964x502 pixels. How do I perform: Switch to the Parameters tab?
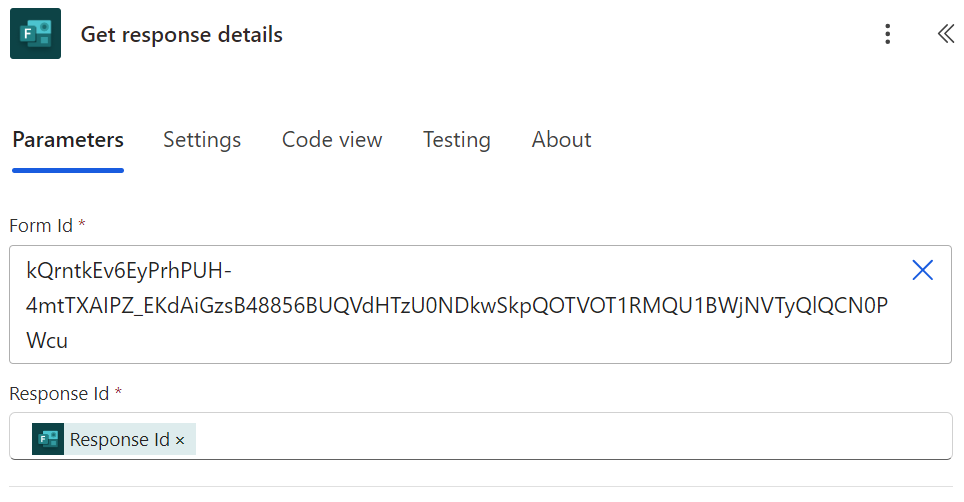pos(68,140)
